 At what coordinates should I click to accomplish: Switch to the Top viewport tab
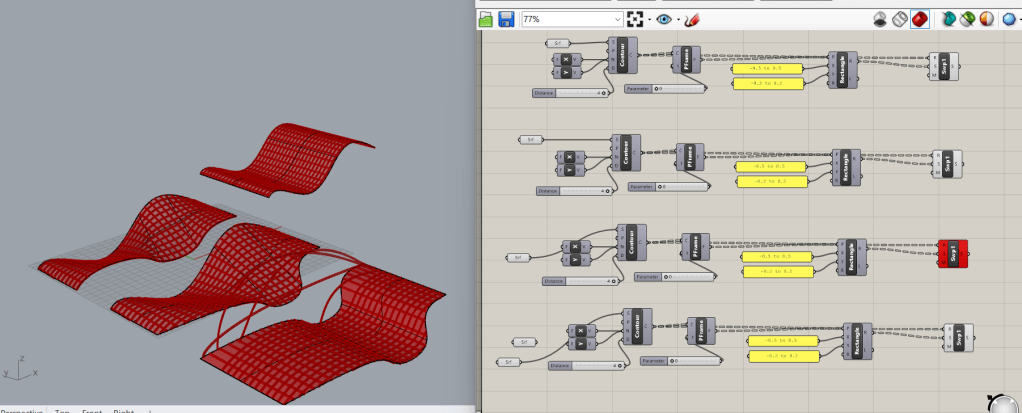click(62, 411)
